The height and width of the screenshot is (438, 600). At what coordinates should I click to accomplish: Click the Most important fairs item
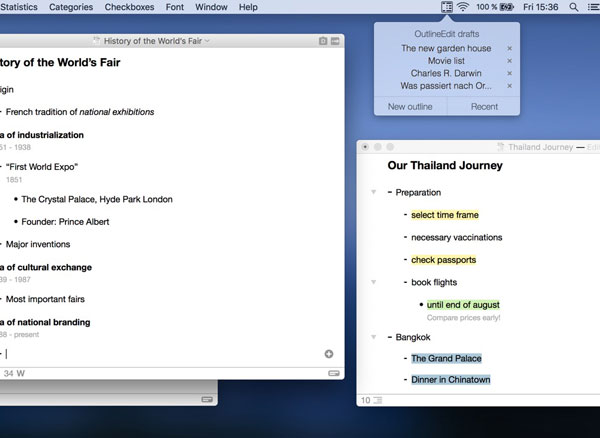click(x=45, y=299)
